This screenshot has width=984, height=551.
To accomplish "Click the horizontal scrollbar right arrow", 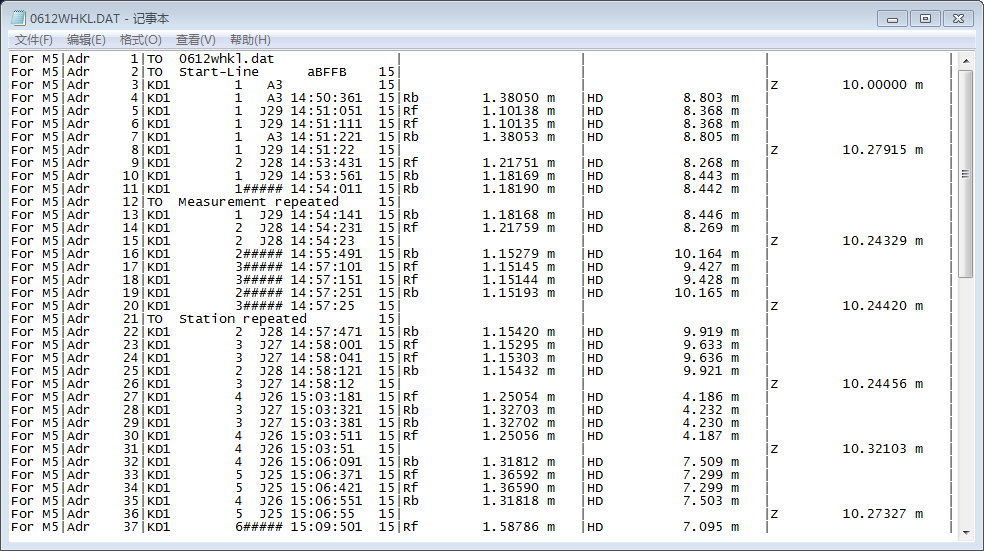I will point(950,543).
